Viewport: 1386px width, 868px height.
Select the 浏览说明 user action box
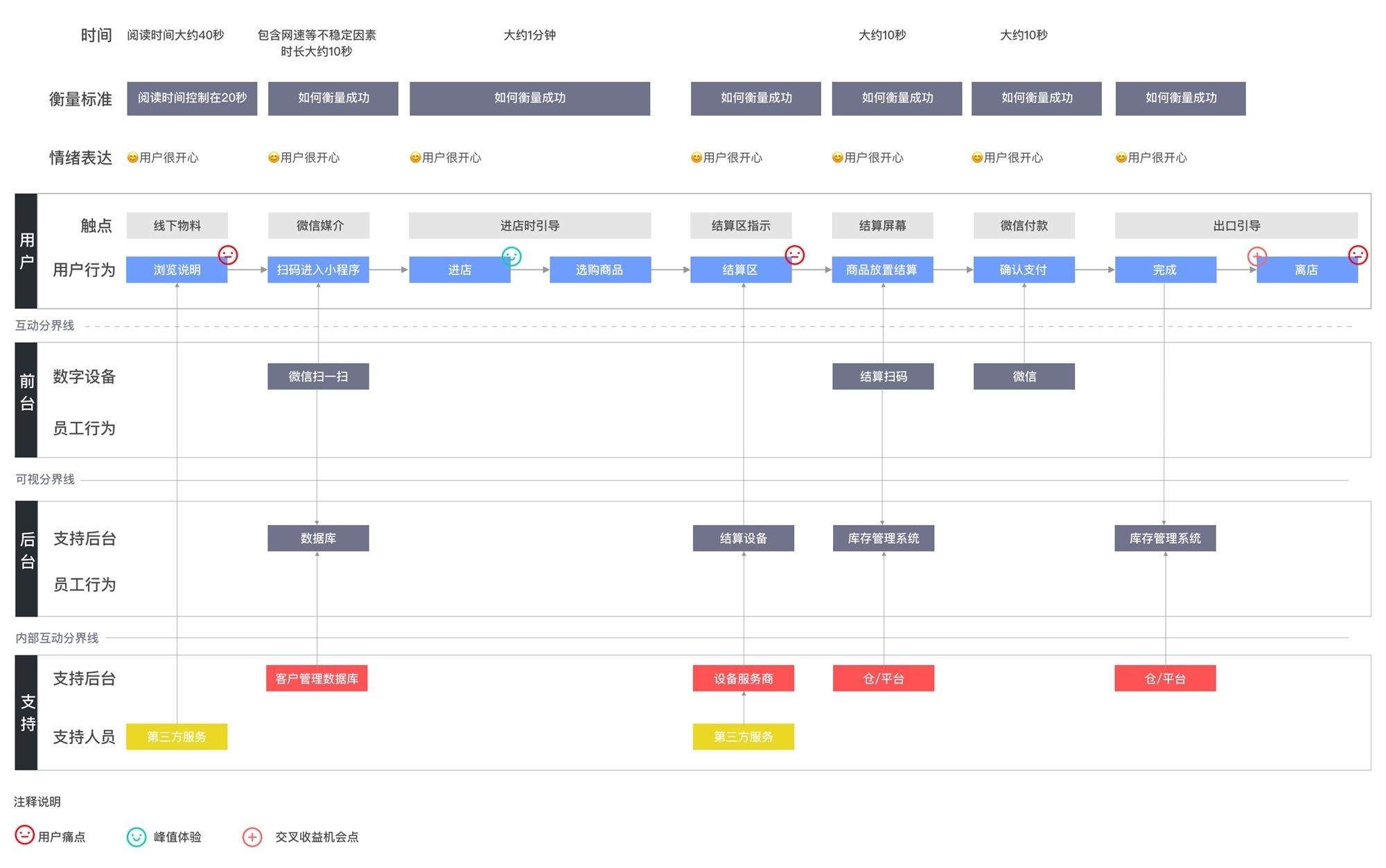(177, 269)
